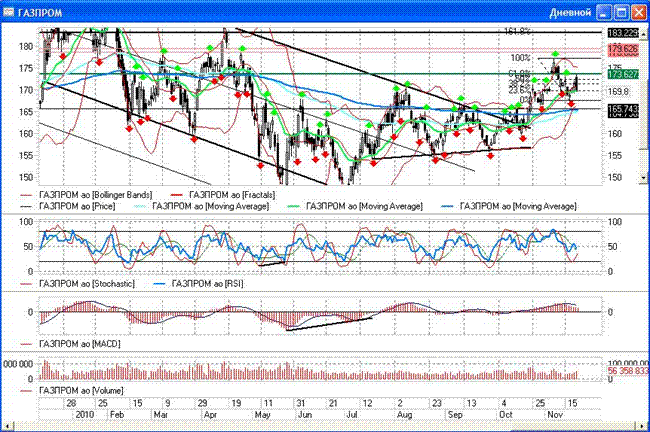650x432 pixels.
Task: Click the 100% Fibonacci level label
Action: point(520,58)
